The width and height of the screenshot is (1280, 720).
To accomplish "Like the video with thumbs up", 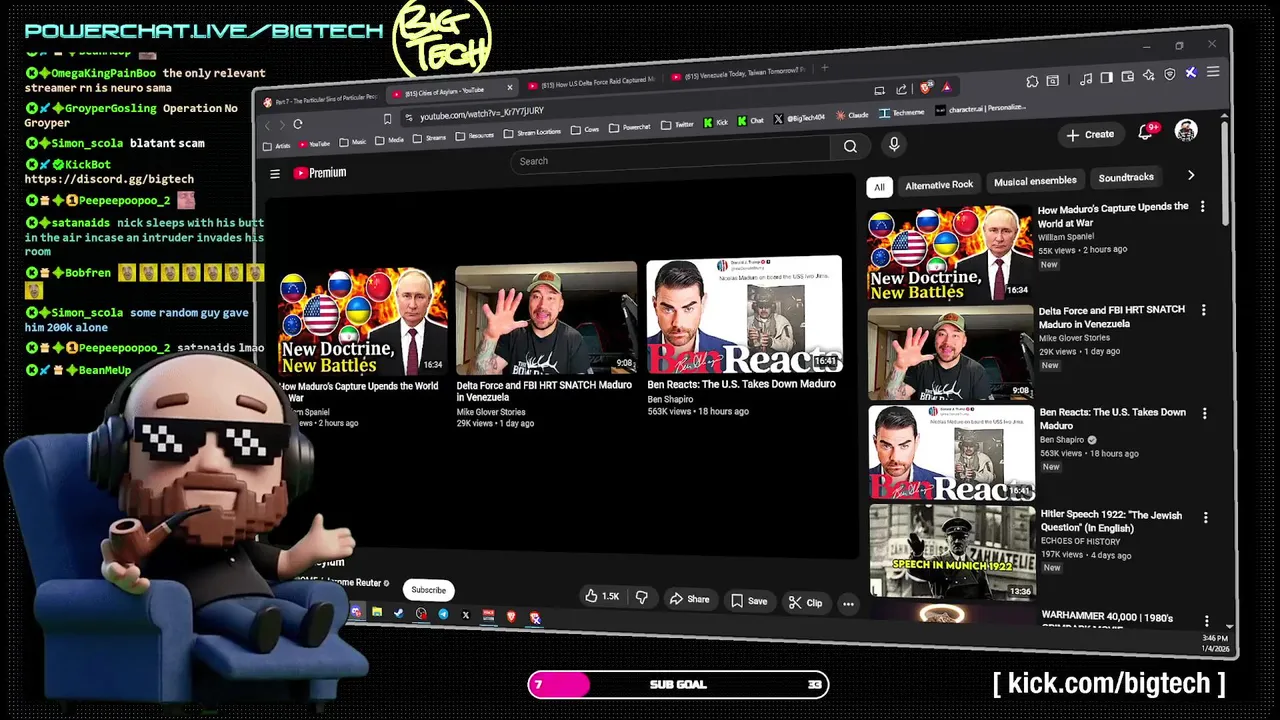I will click(x=603, y=596).
